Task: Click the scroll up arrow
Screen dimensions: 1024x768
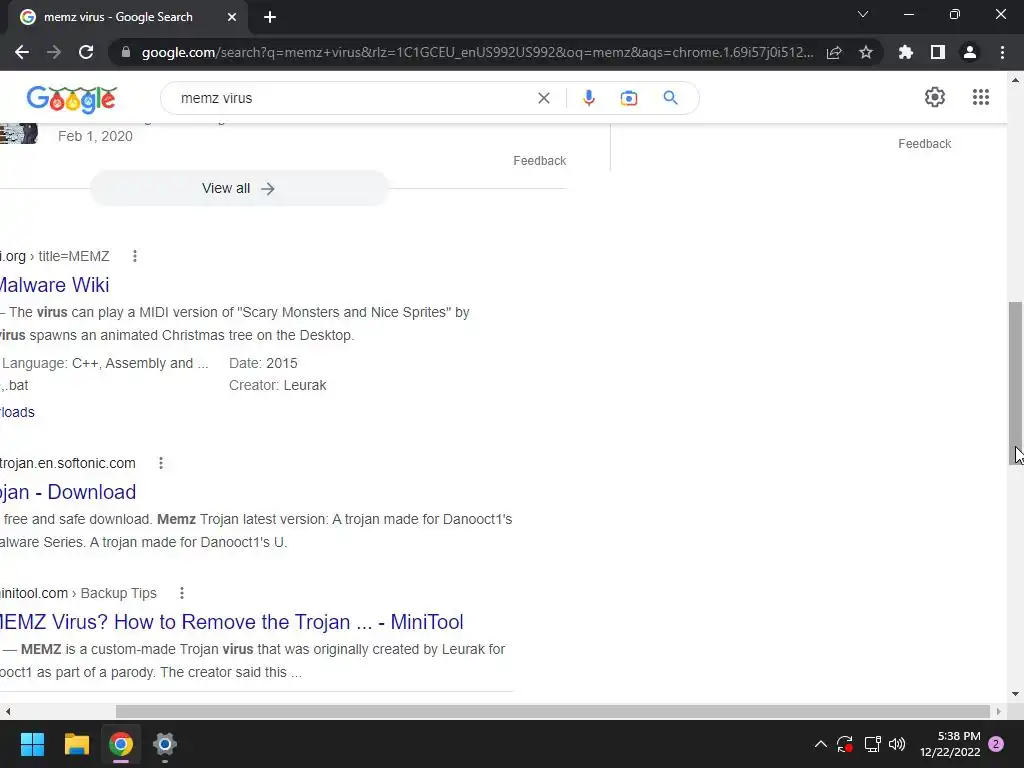Action: [x=1015, y=80]
